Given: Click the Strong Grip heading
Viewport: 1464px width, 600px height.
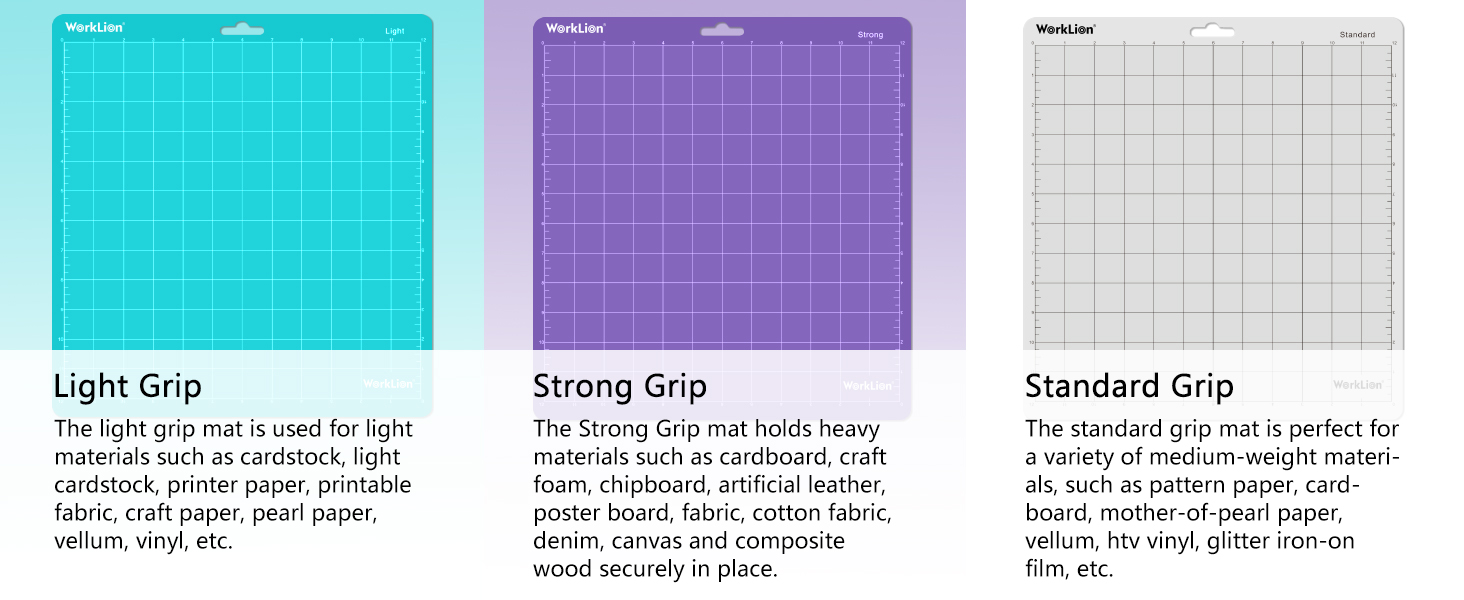Looking at the screenshot, I should [619, 386].
